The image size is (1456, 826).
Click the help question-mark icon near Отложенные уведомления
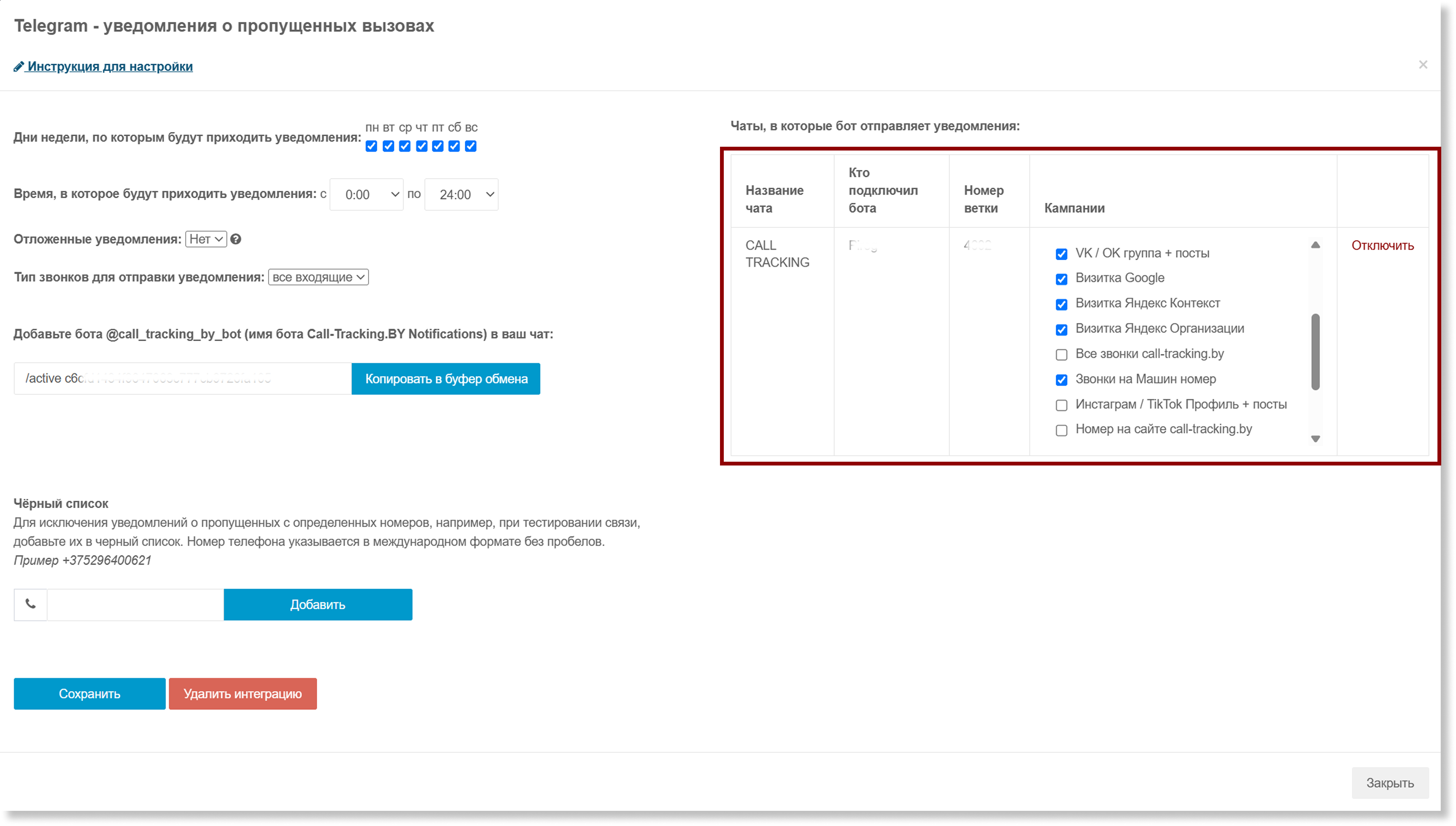236,239
